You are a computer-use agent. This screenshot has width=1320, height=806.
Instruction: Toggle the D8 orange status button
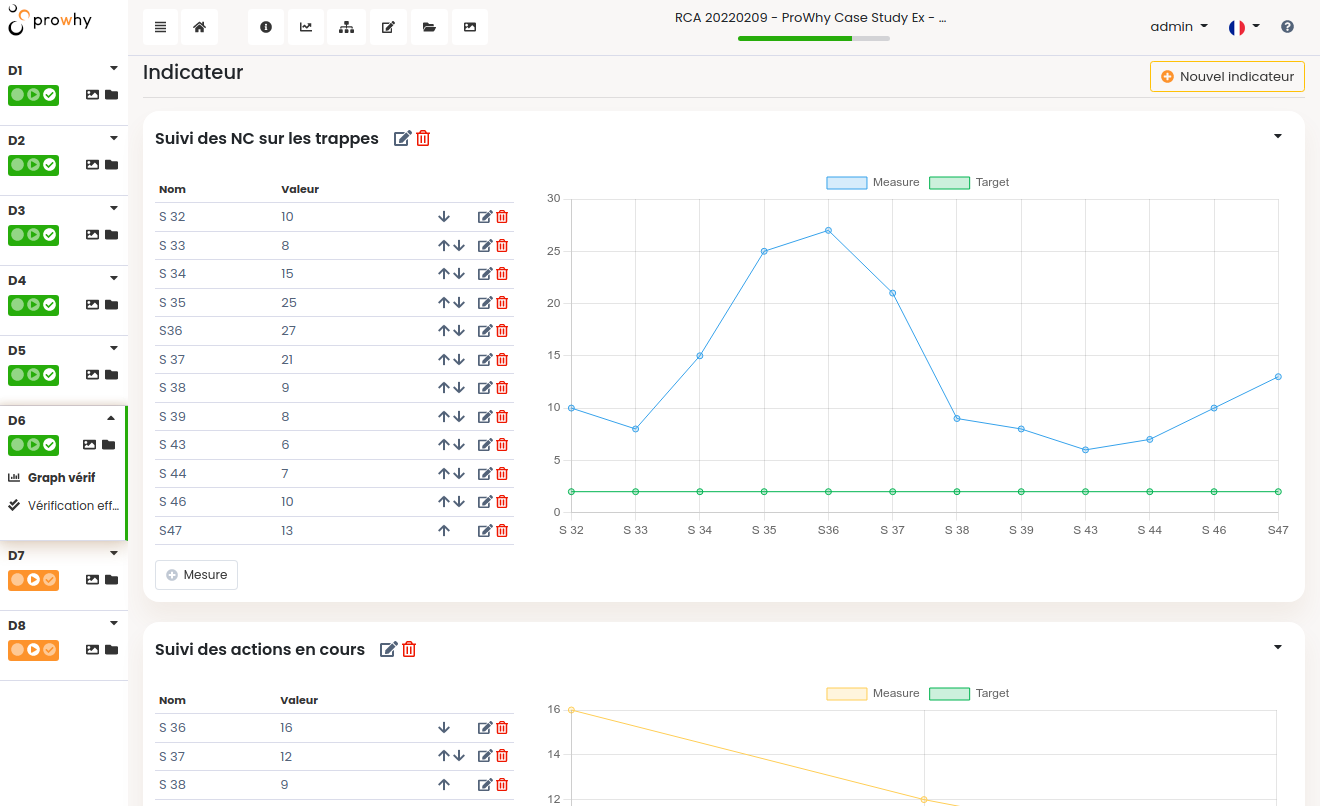click(x=33, y=650)
